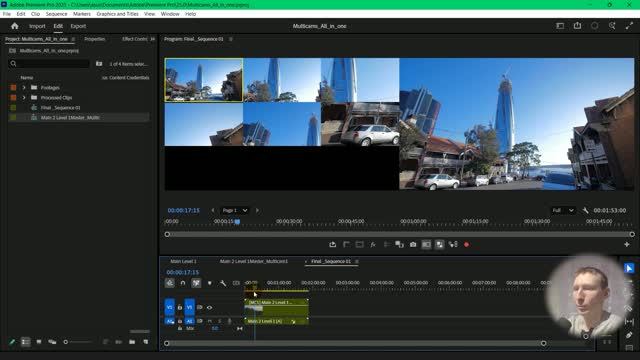640x360 pixels.
Task: Open Timeline Display Settings wrench
Action: (223, 283)
